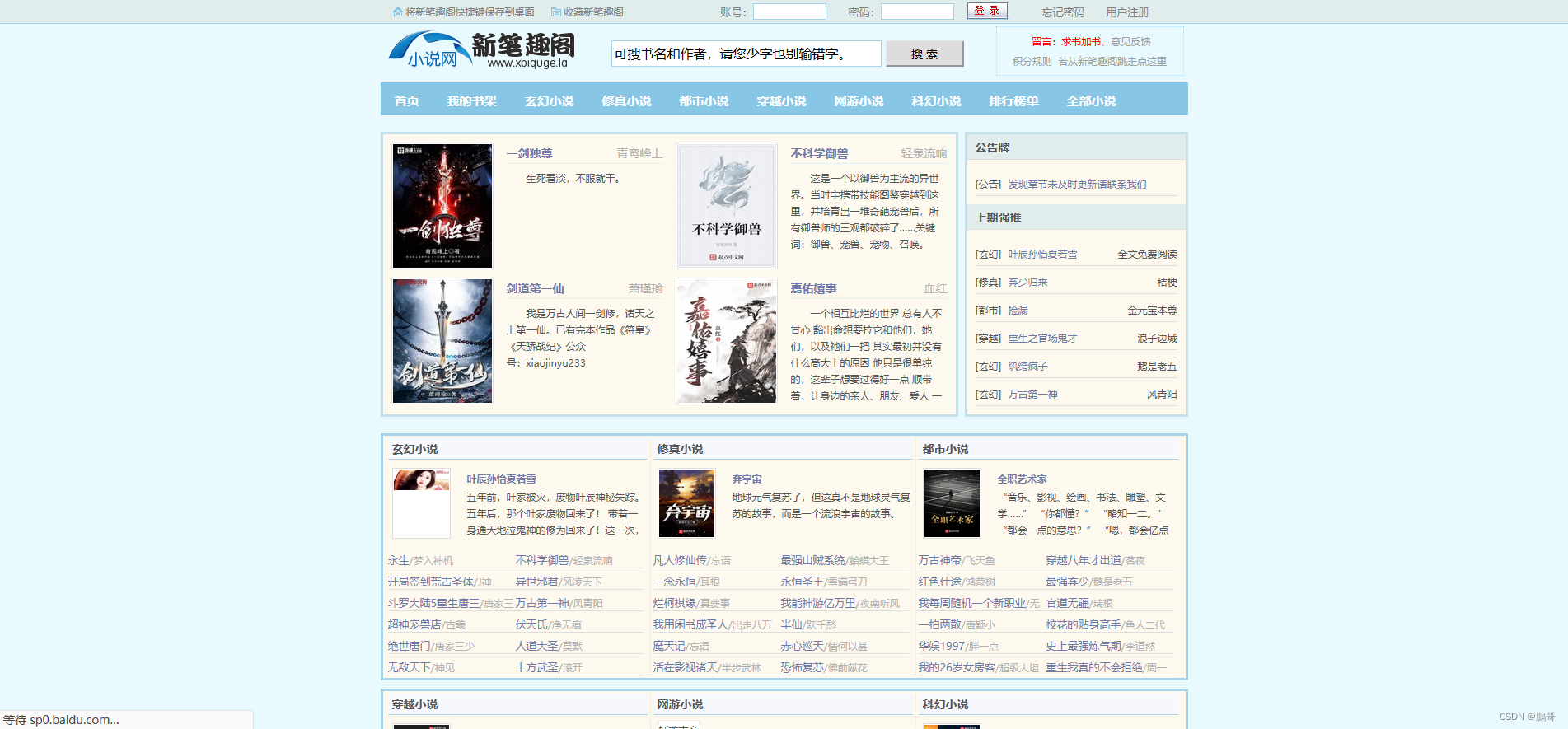Open 弃少归来 in 上期强推 list
Viewport: 1568px width, 729px height.
click(x=1027, y=283)
